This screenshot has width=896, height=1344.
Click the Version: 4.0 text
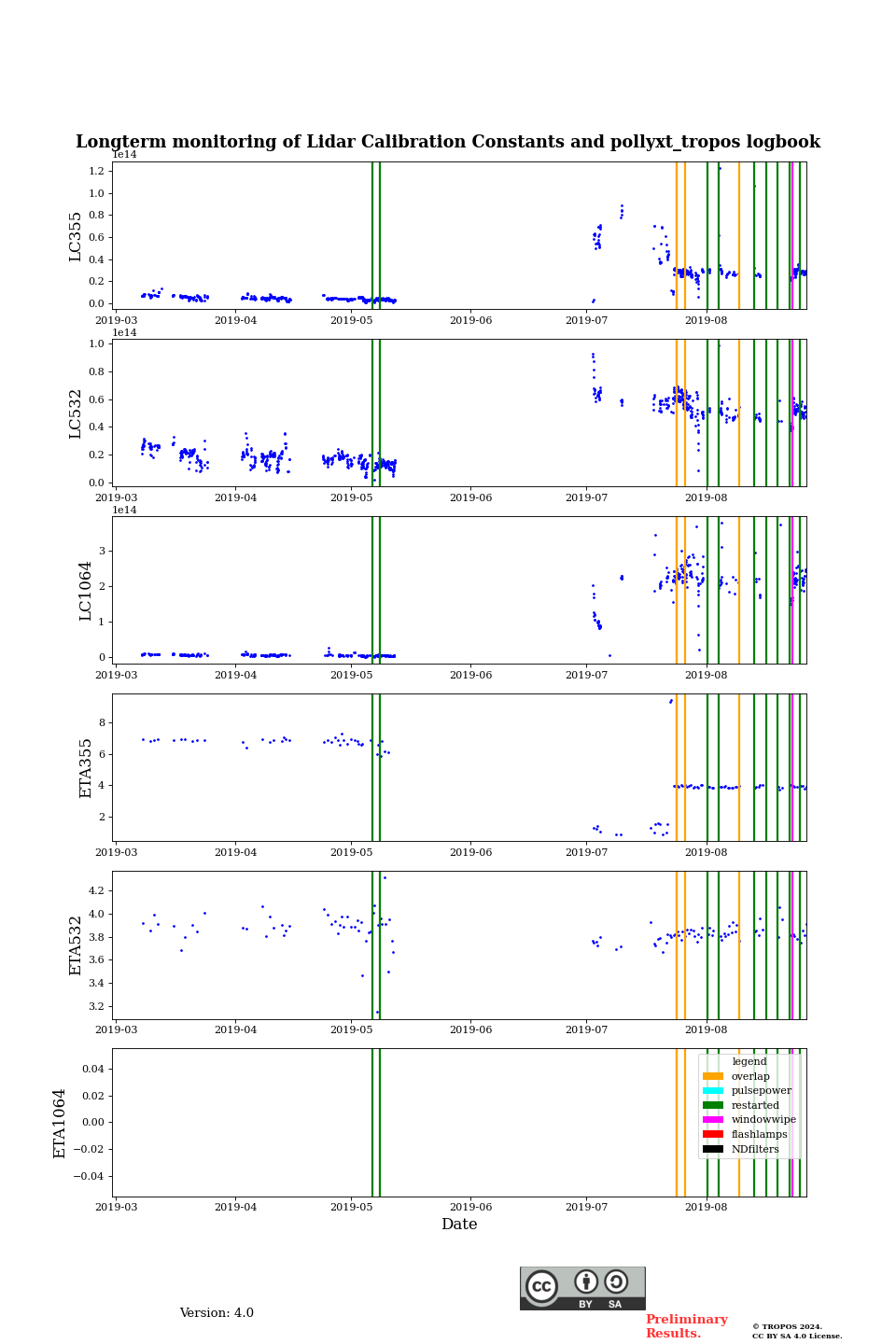pyautogui.click(x=217, y=1313)
